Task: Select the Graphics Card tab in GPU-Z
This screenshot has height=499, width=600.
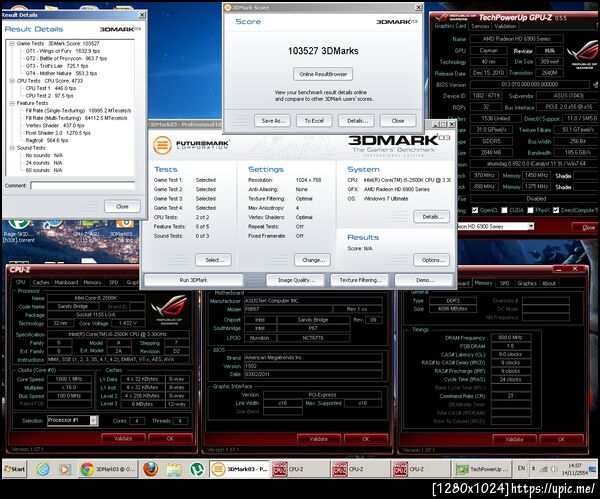Action: 450,26
